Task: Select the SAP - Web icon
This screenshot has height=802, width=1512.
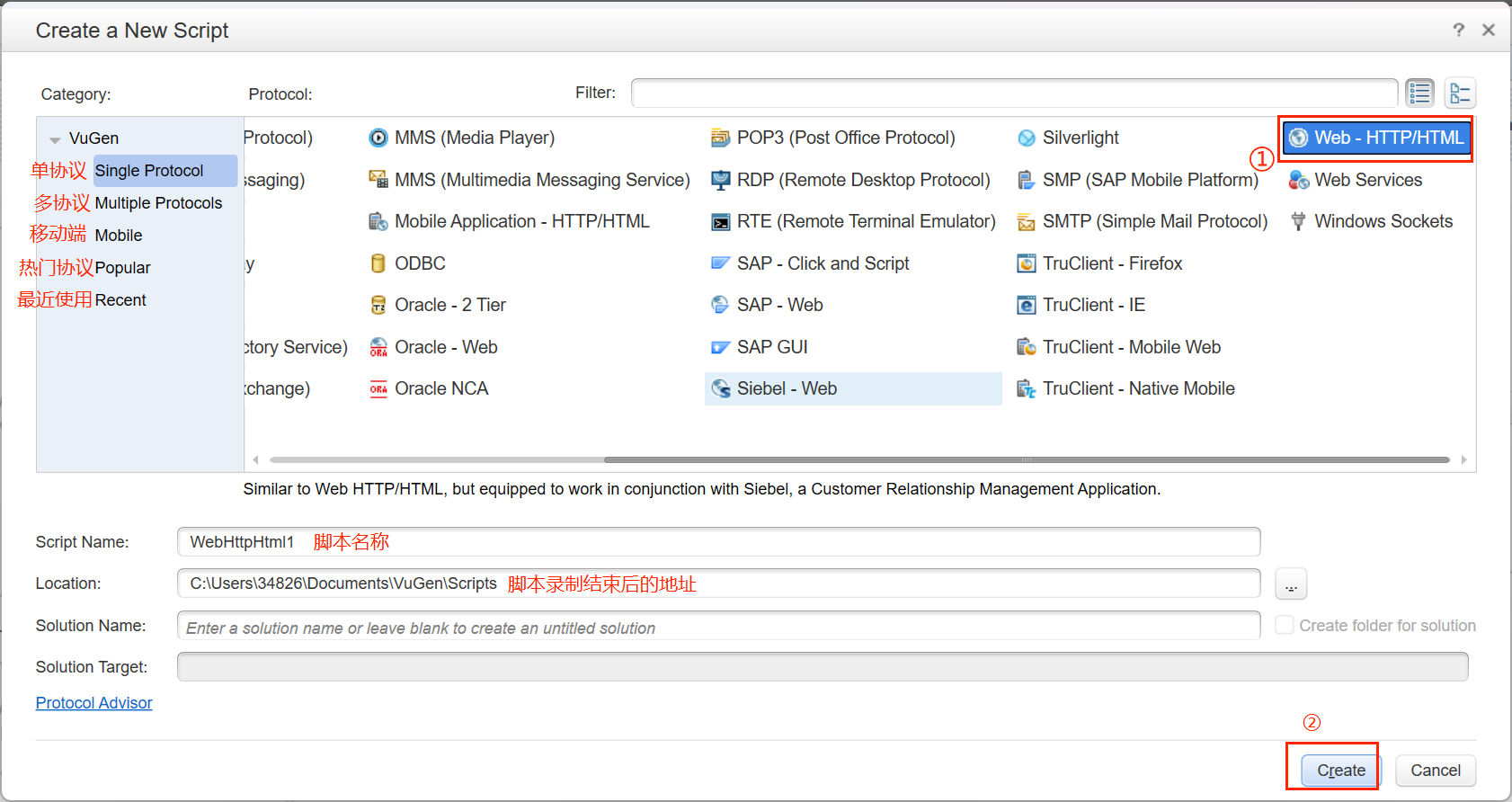Action: pos(721,305)
